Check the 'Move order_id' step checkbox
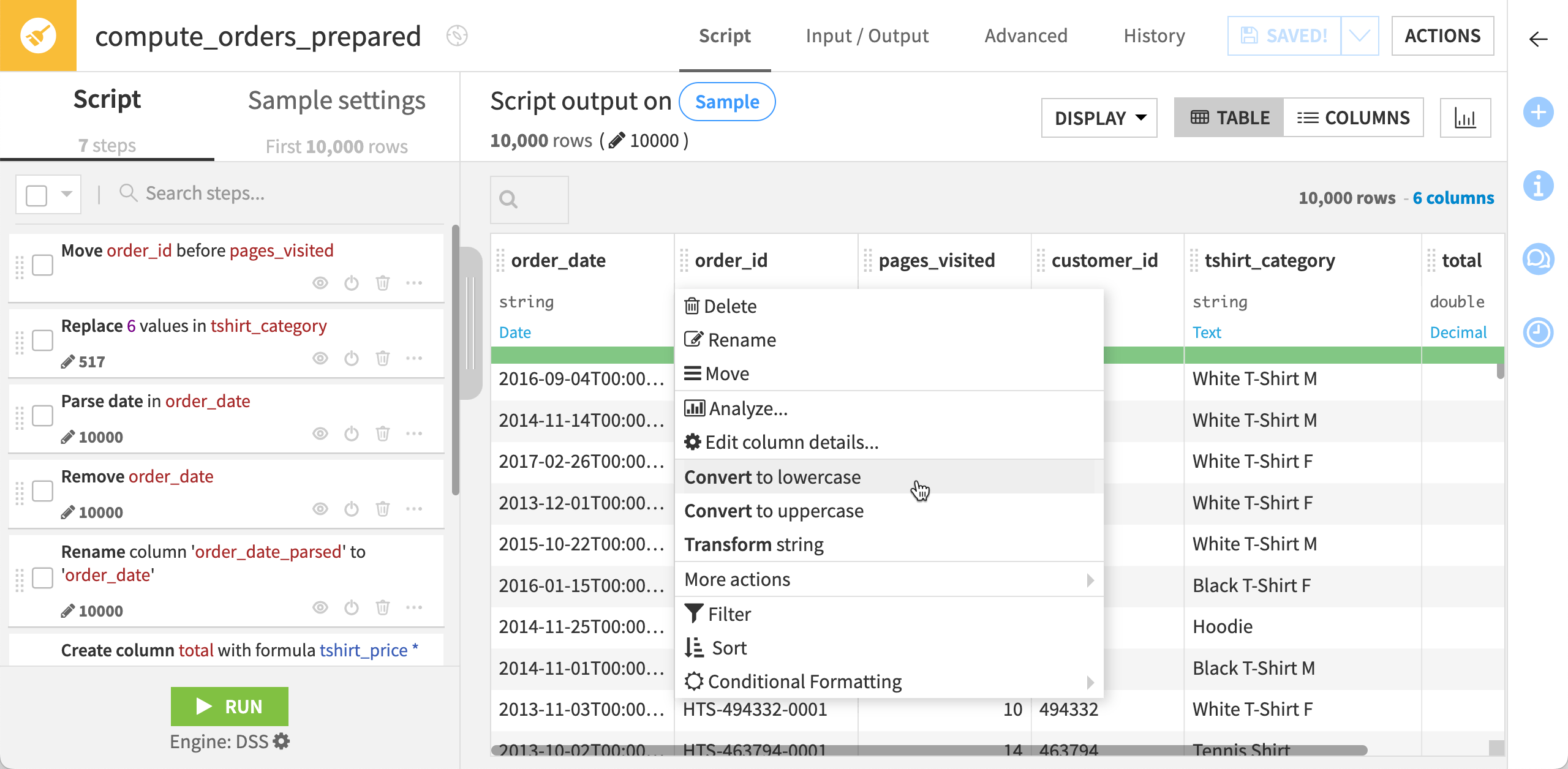 42,265
